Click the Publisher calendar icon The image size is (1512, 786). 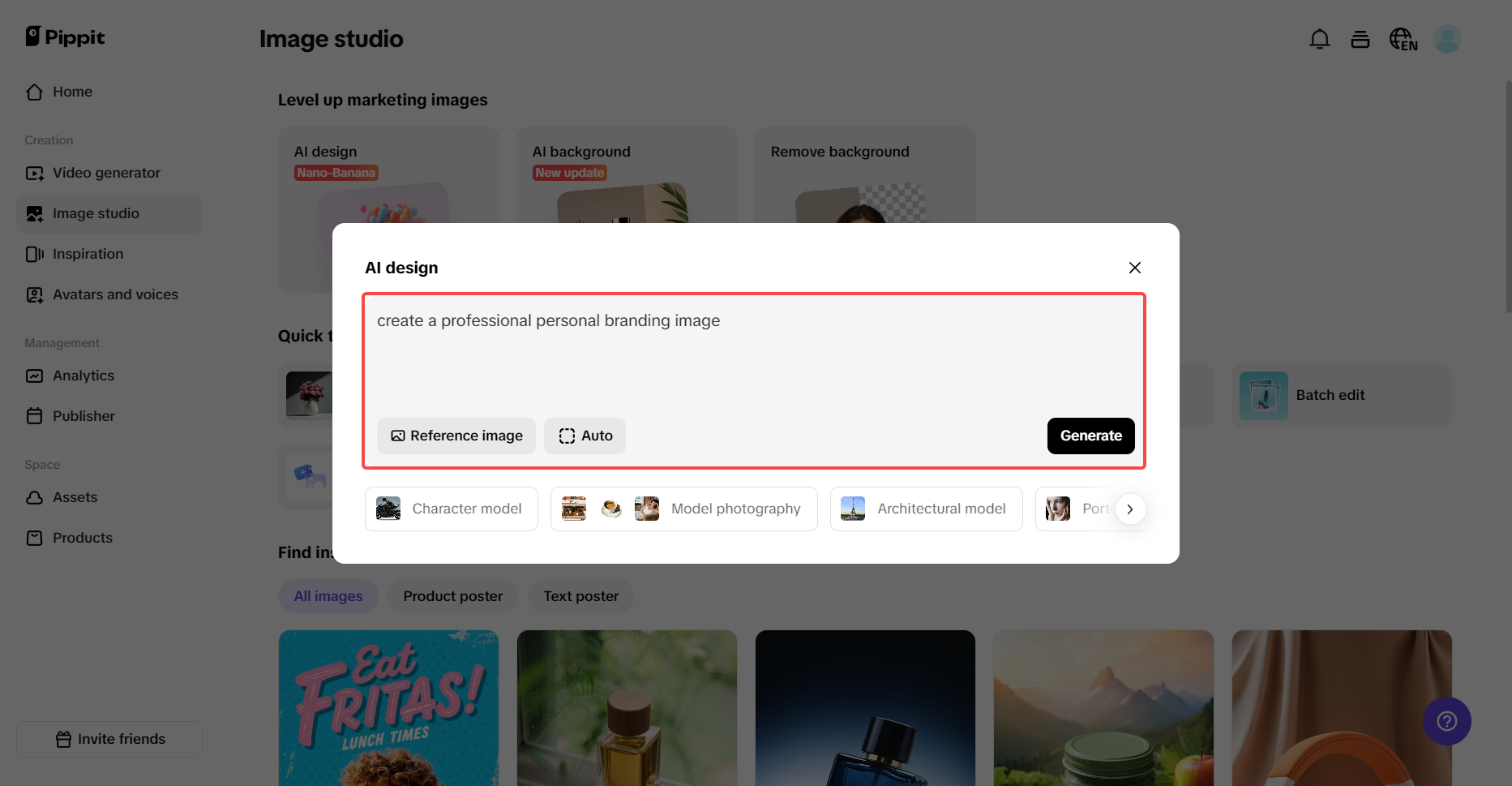point(34,416)
